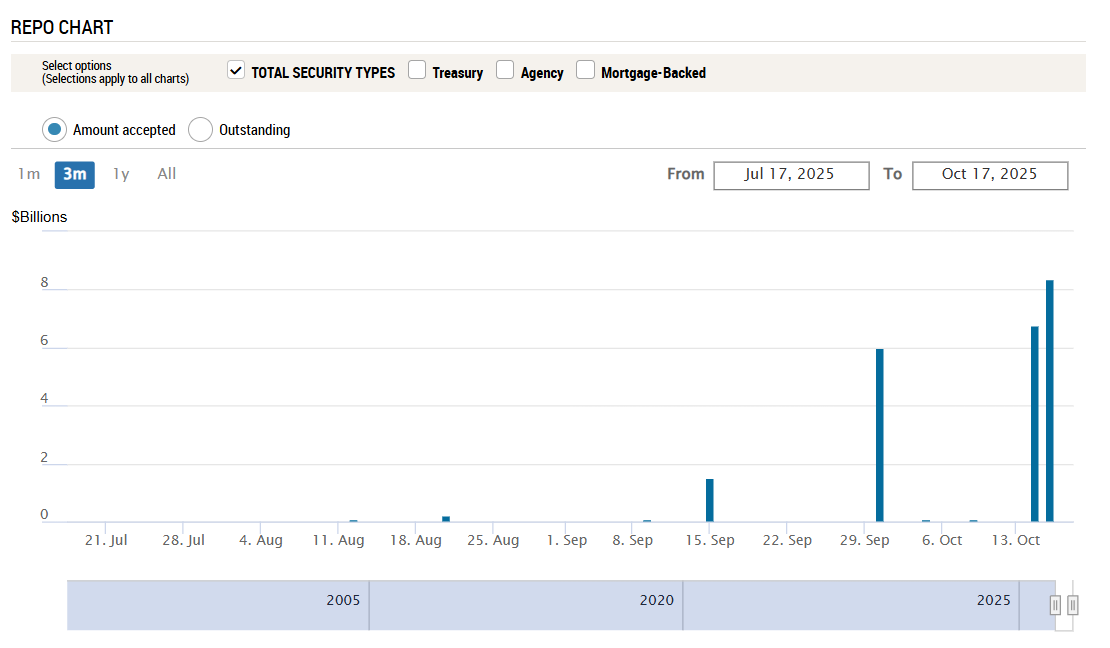
Task: Enable the Treasury checkbox
Action: pos(417,70)
